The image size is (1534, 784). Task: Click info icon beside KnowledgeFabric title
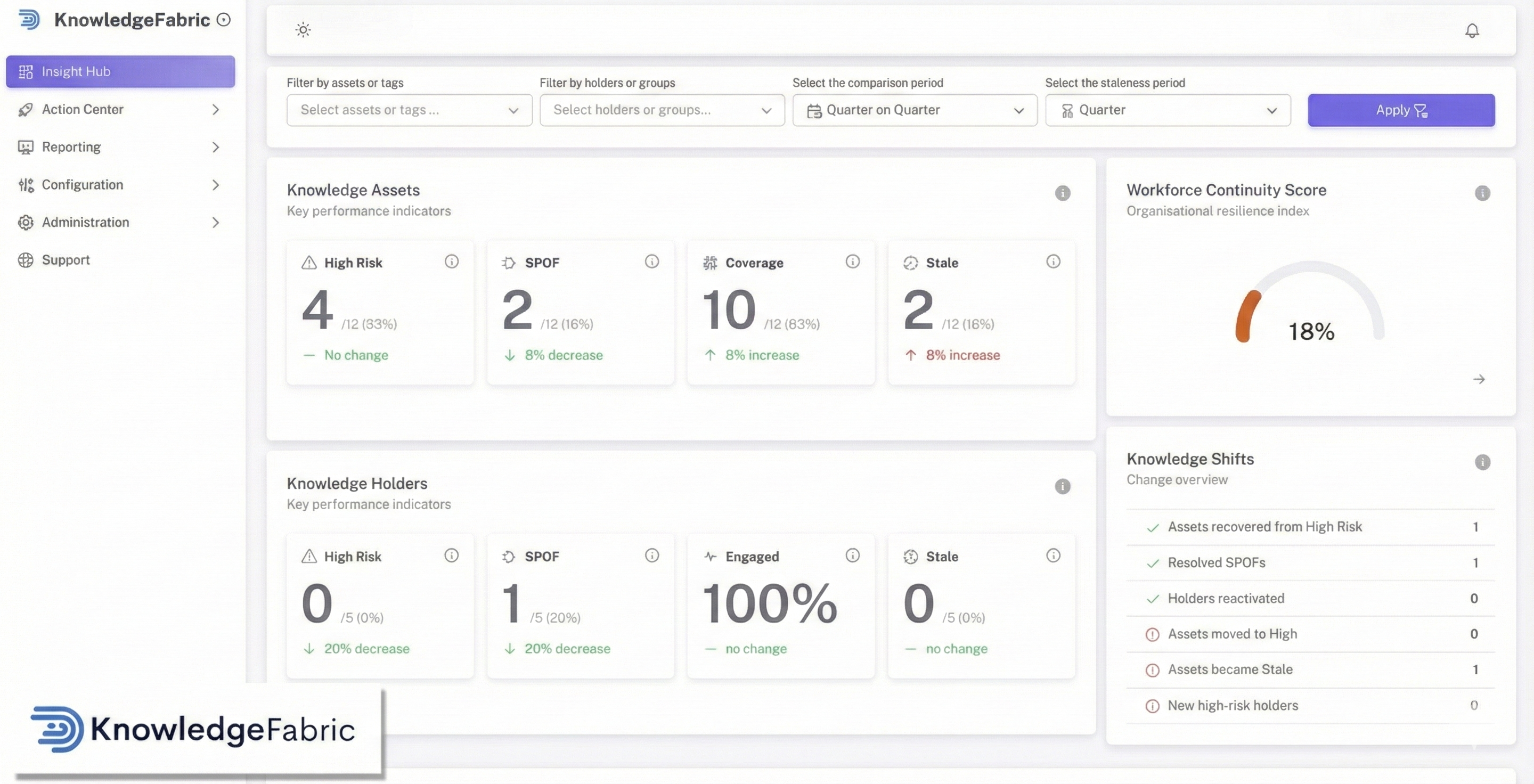223,20
